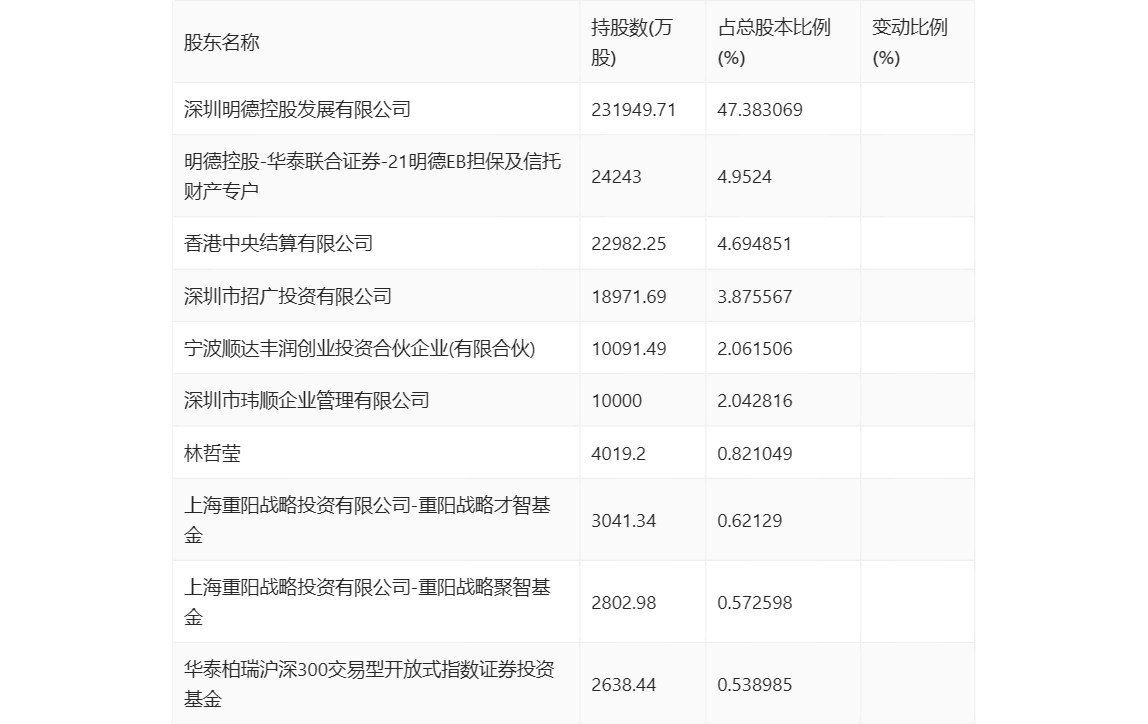This screenshot has height=724, width=1148.
Task: Select the percentage 0.821049
Action: pyautogui.click(x=755, y=453)
